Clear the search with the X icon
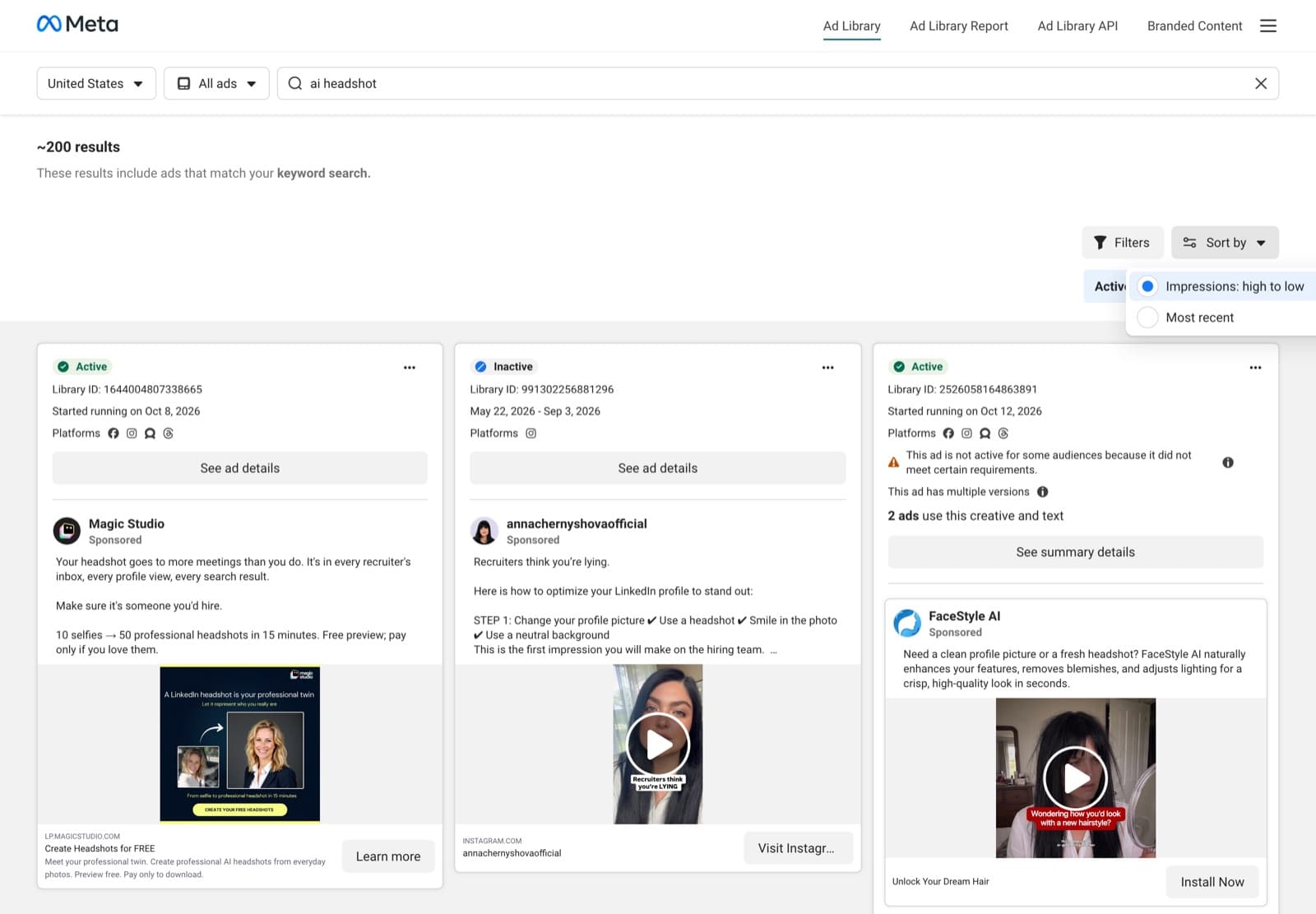This screenshot has height=914, width=1316. (1260, 83)
